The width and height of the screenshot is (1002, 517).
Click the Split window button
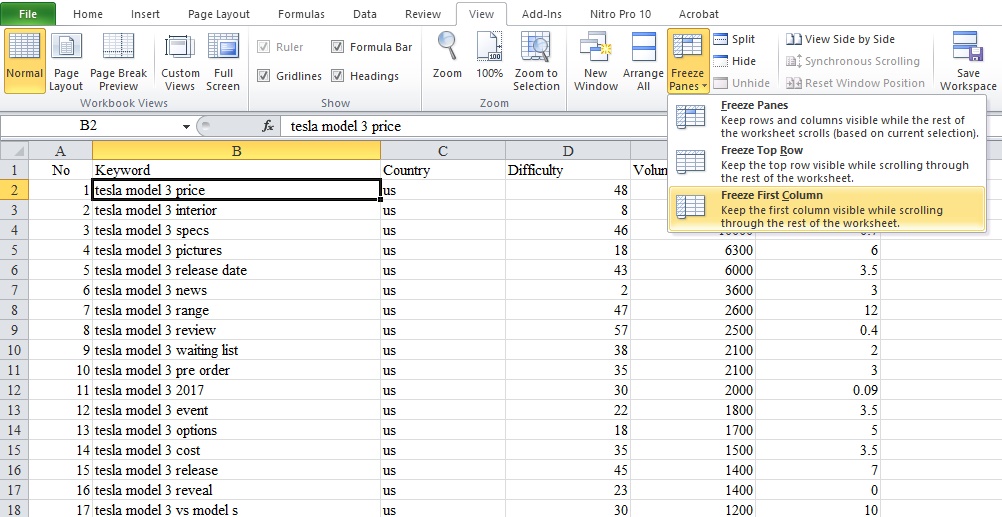point(734,39)
